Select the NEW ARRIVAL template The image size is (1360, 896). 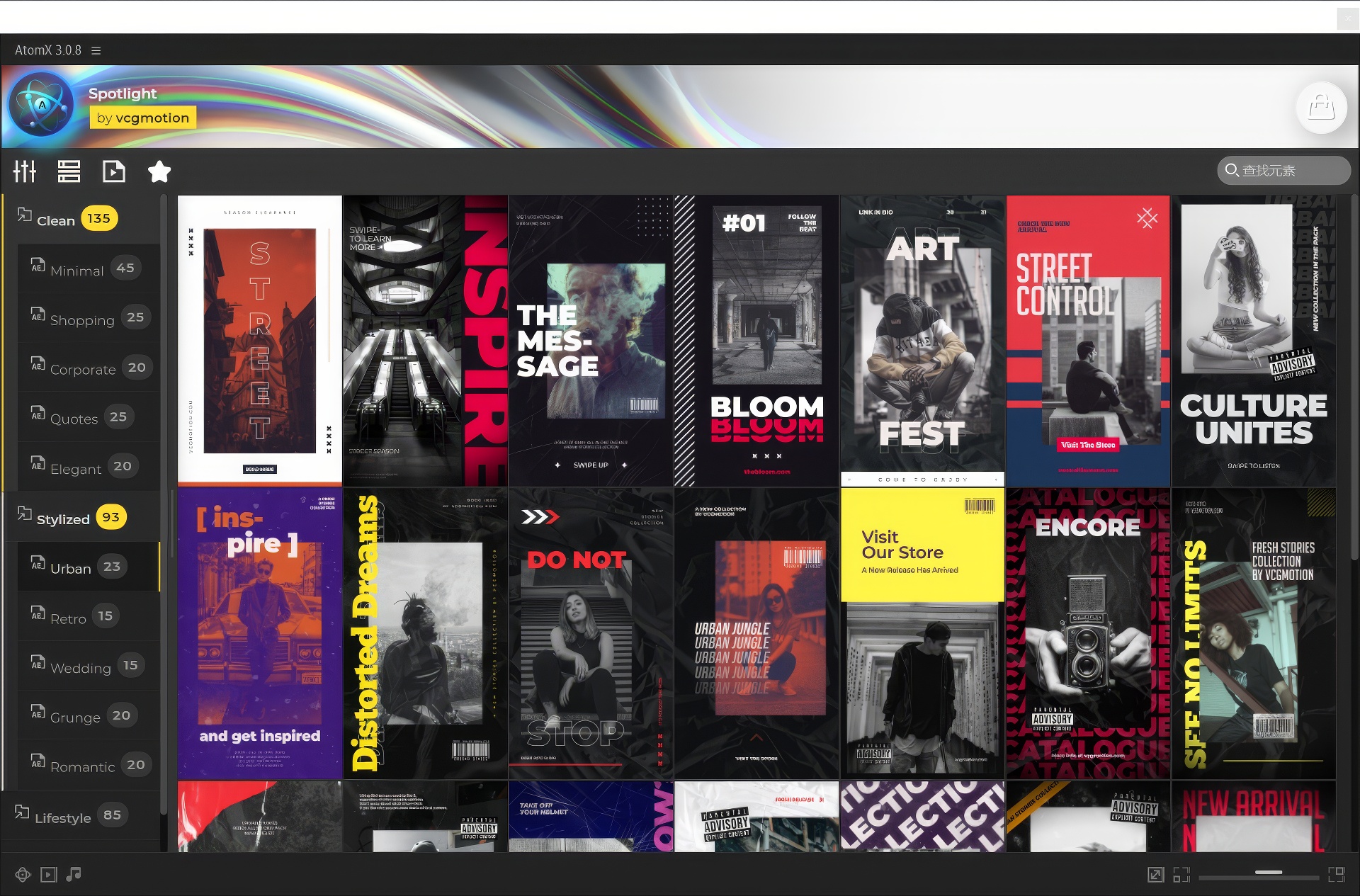pyautogui.click(x=1254, y=817)
